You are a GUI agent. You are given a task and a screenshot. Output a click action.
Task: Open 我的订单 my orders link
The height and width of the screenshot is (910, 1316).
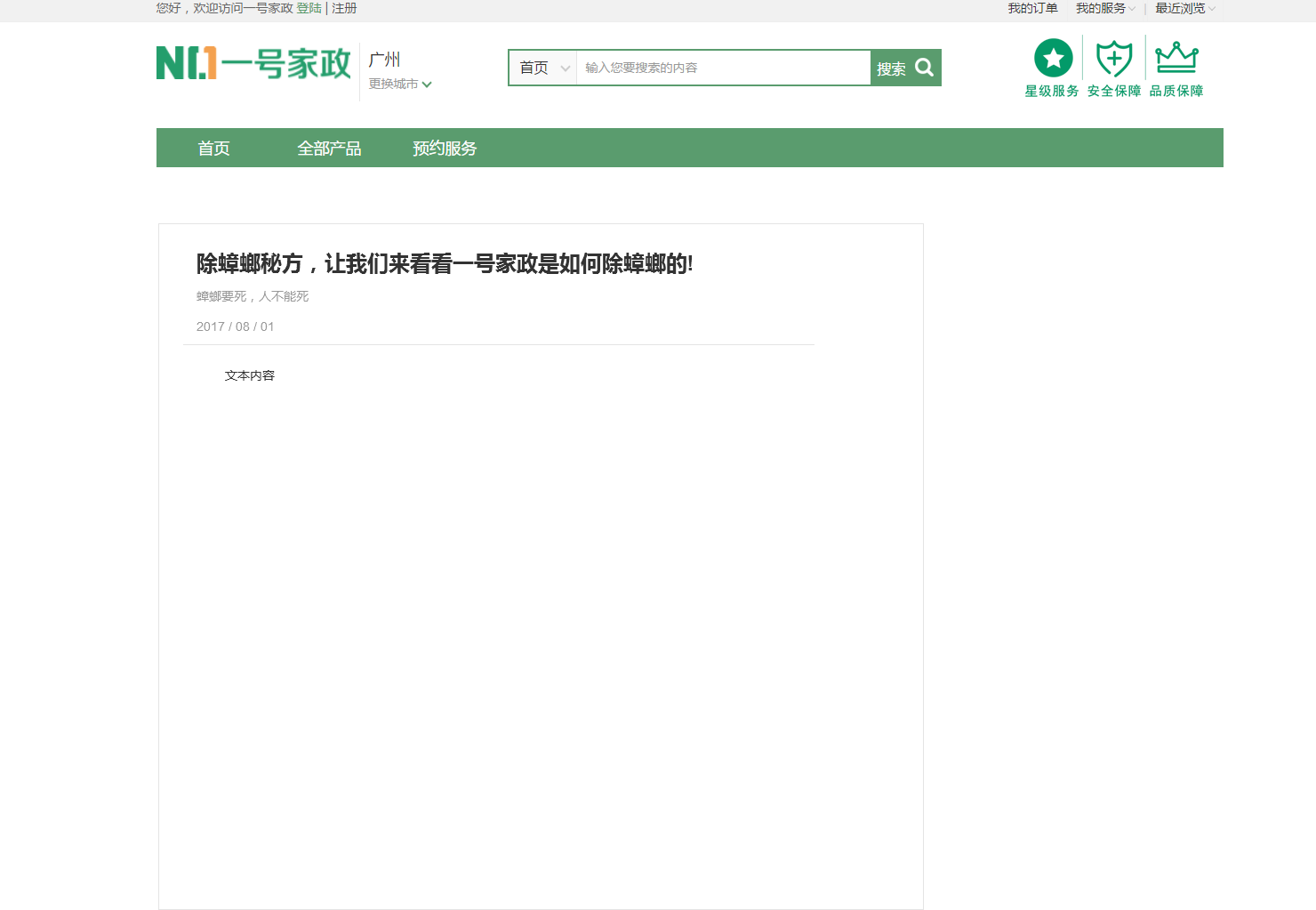(x=1032, y=9)
